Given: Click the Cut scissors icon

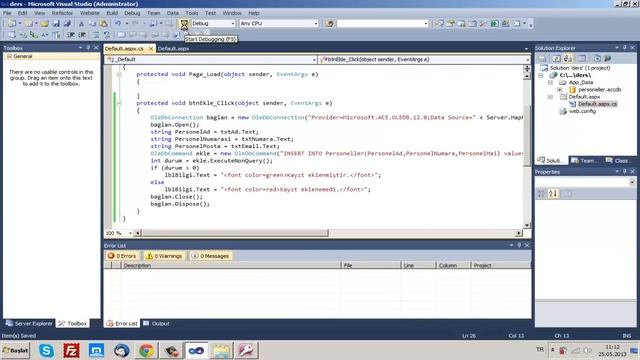Looking at the screenshot, I should [81, 24].
